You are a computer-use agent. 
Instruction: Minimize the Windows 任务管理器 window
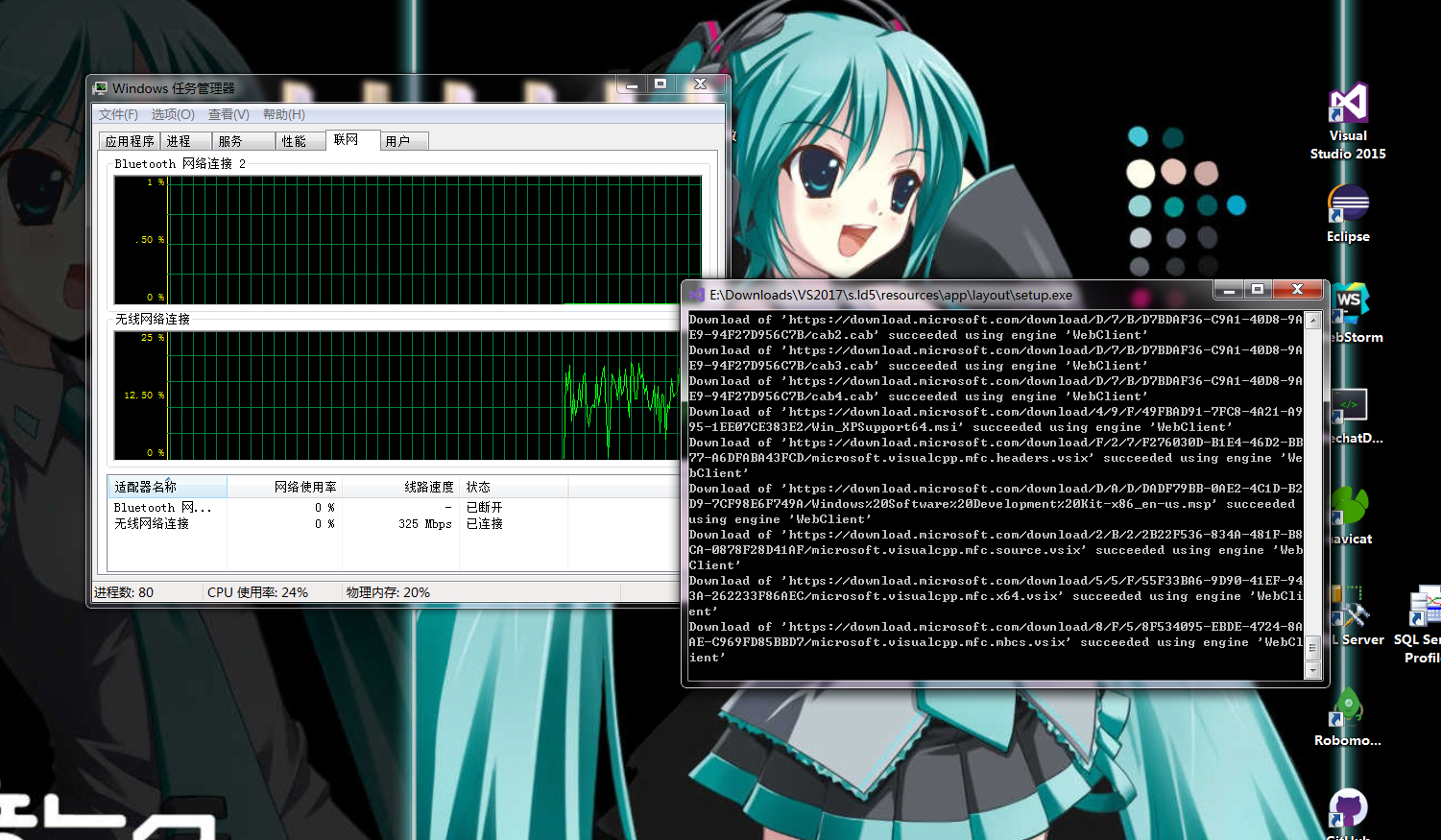coord(632,85)
